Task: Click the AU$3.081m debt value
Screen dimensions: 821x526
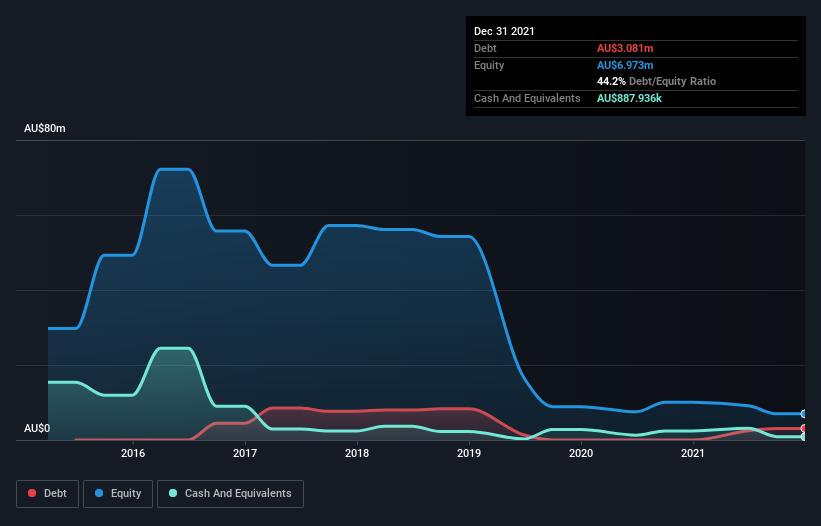Action: pos(625,48)
